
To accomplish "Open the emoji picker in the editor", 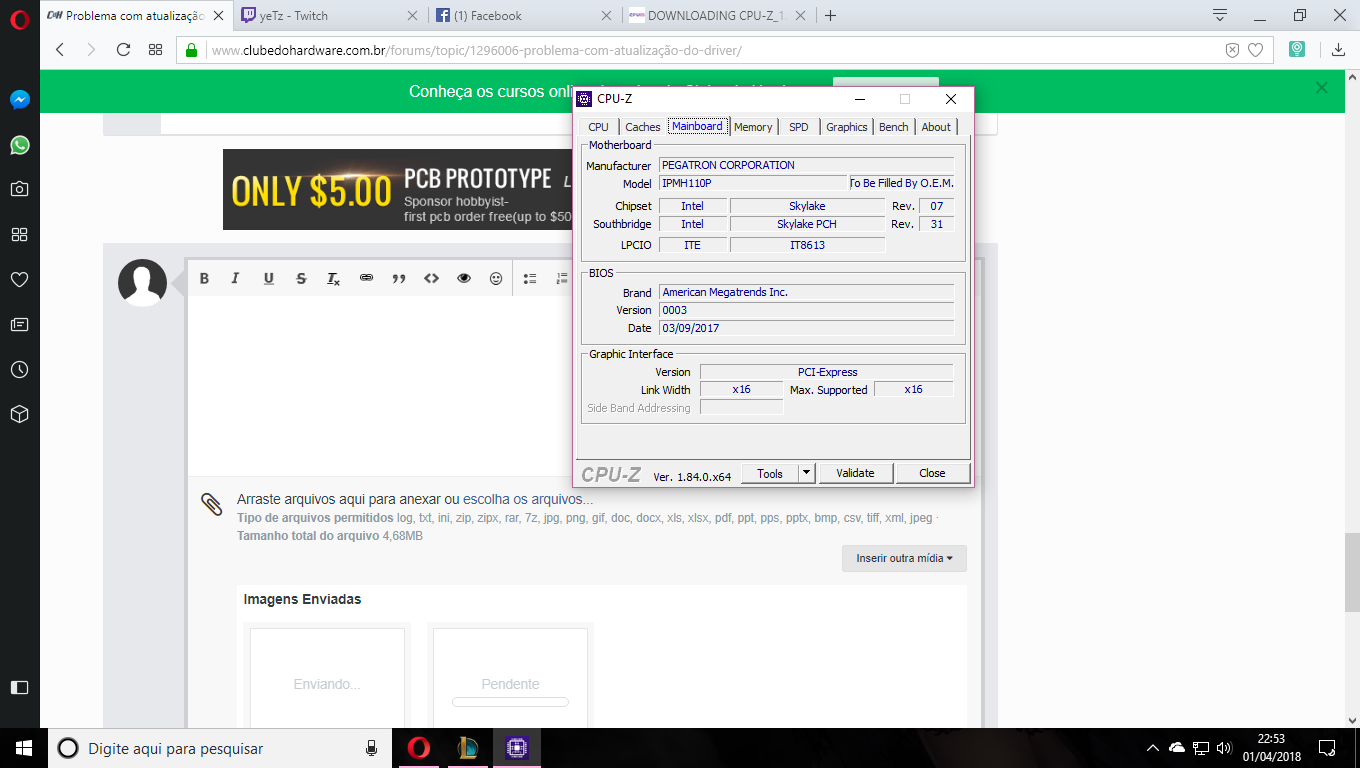I will [496, 278].
